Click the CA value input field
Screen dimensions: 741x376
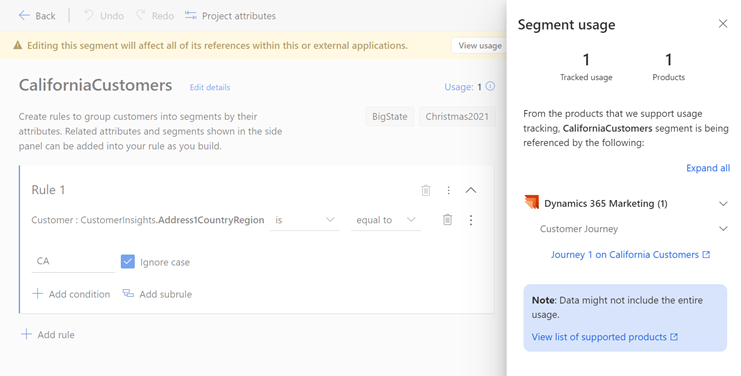pyautogui.click(x=73, y=261)
